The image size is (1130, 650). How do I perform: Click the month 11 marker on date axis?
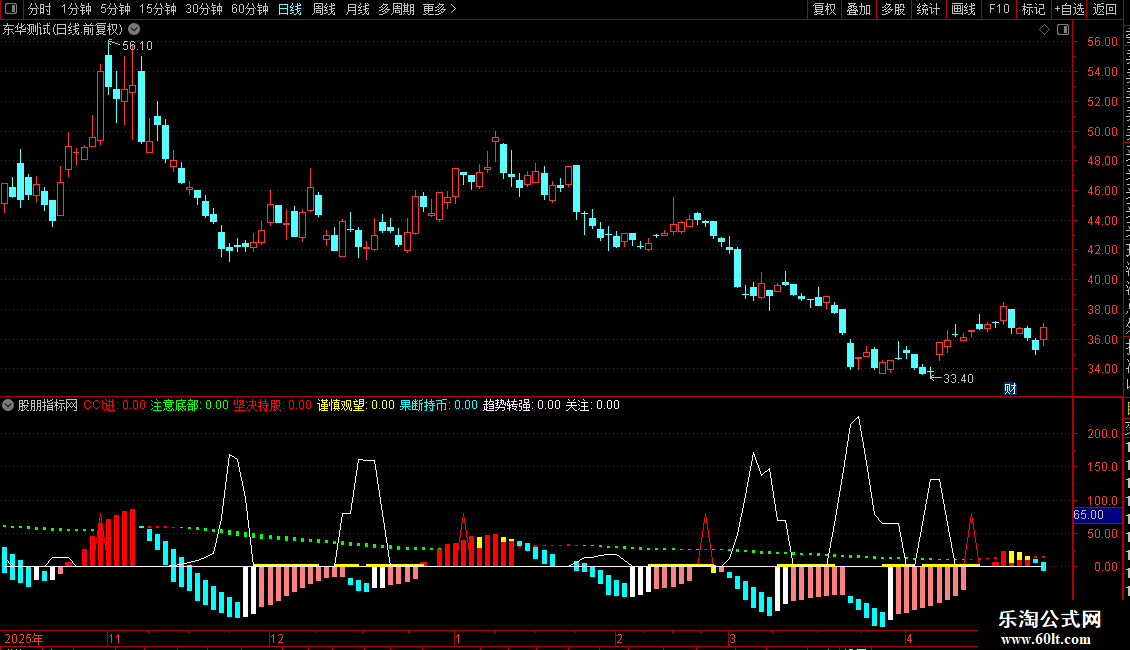[x=115, y=638]
